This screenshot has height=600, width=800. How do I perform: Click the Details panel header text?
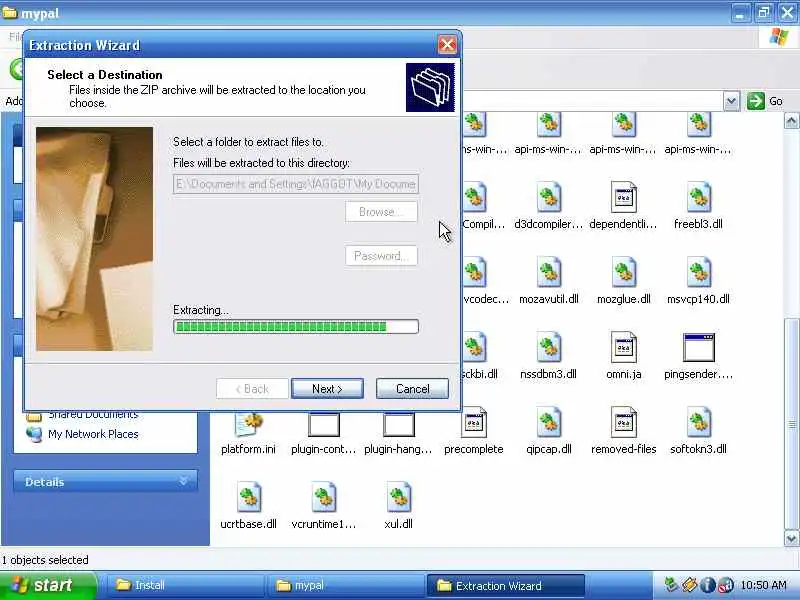pos(44,482)
